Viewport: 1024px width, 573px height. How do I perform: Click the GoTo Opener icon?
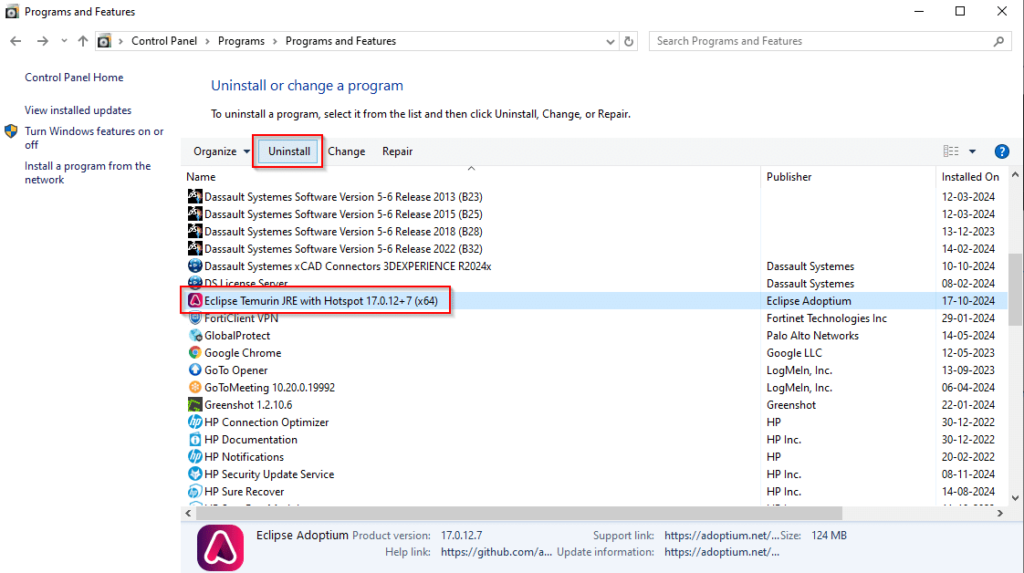[x=195, y=370]
